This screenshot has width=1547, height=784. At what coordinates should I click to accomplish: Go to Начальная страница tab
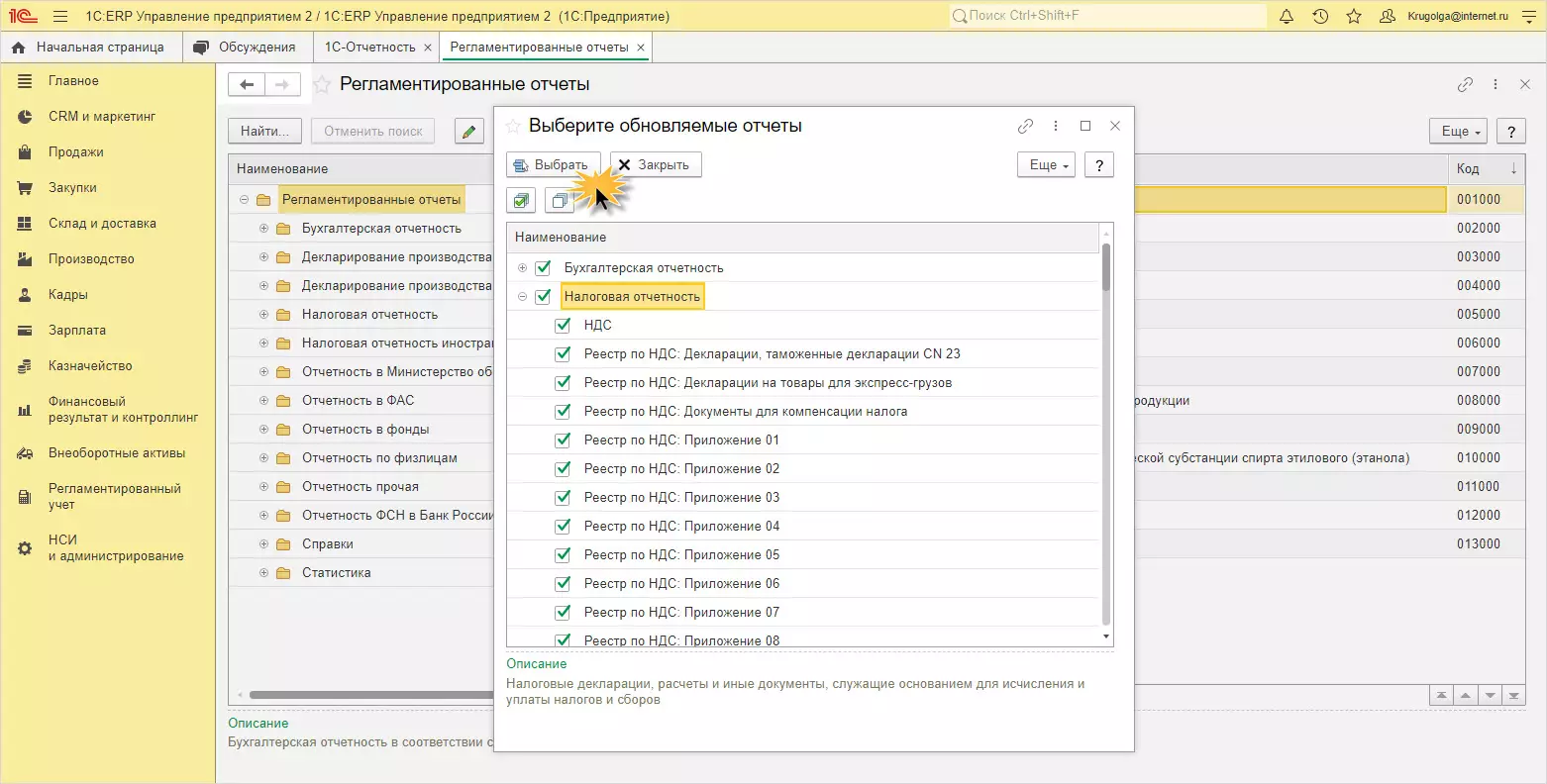pyautogui.click(x=99, y=48)
